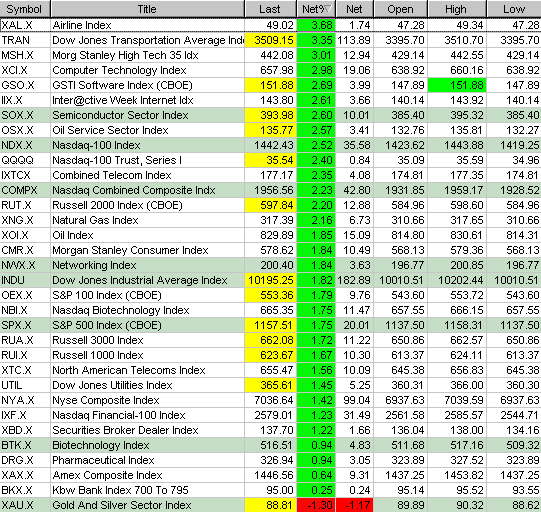This screenshot has height=512, width=541.
Task: Click the Net% column sort arrow
Action: click(x=328, y=9)
